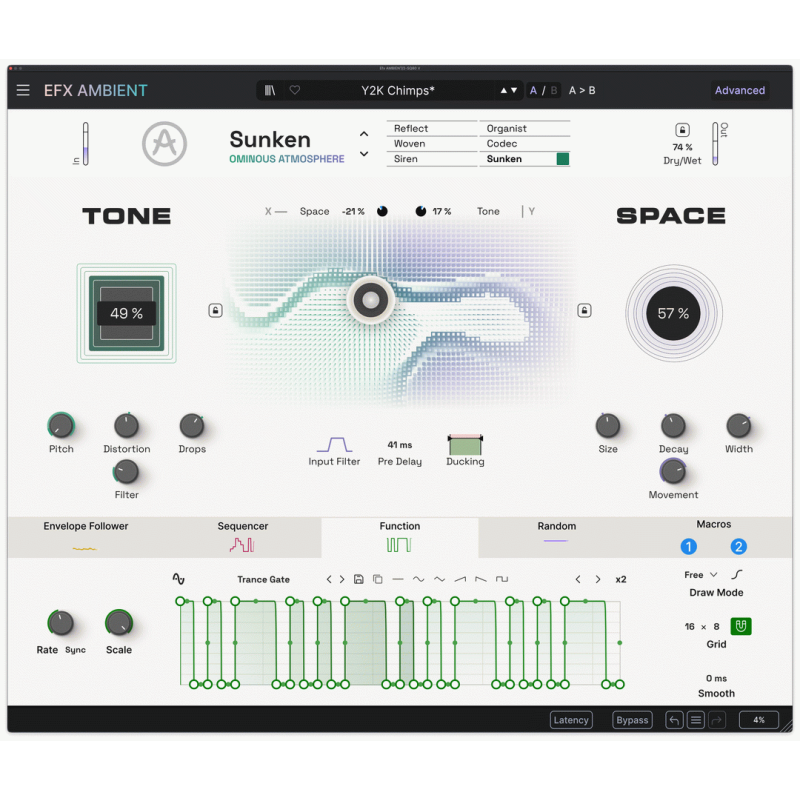Copy the function shape with the copy icon
800x800 pixels.
pos(378,579)
